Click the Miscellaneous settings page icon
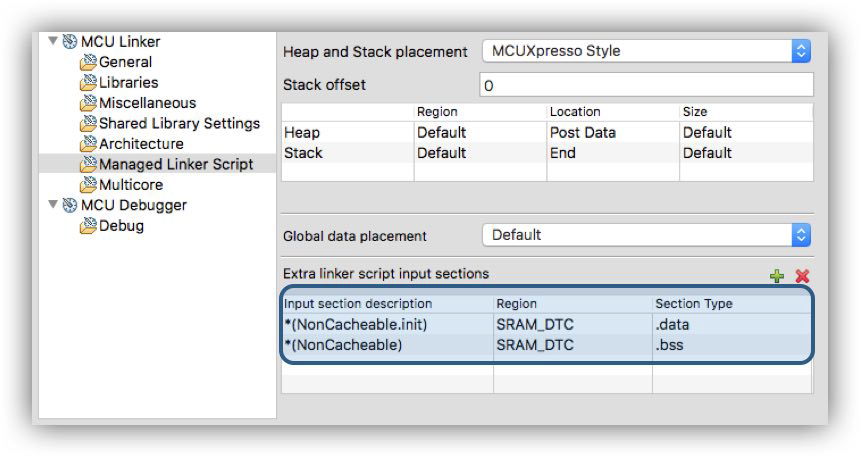This screenshot has width=860, height=457. [x=88, y=104]
